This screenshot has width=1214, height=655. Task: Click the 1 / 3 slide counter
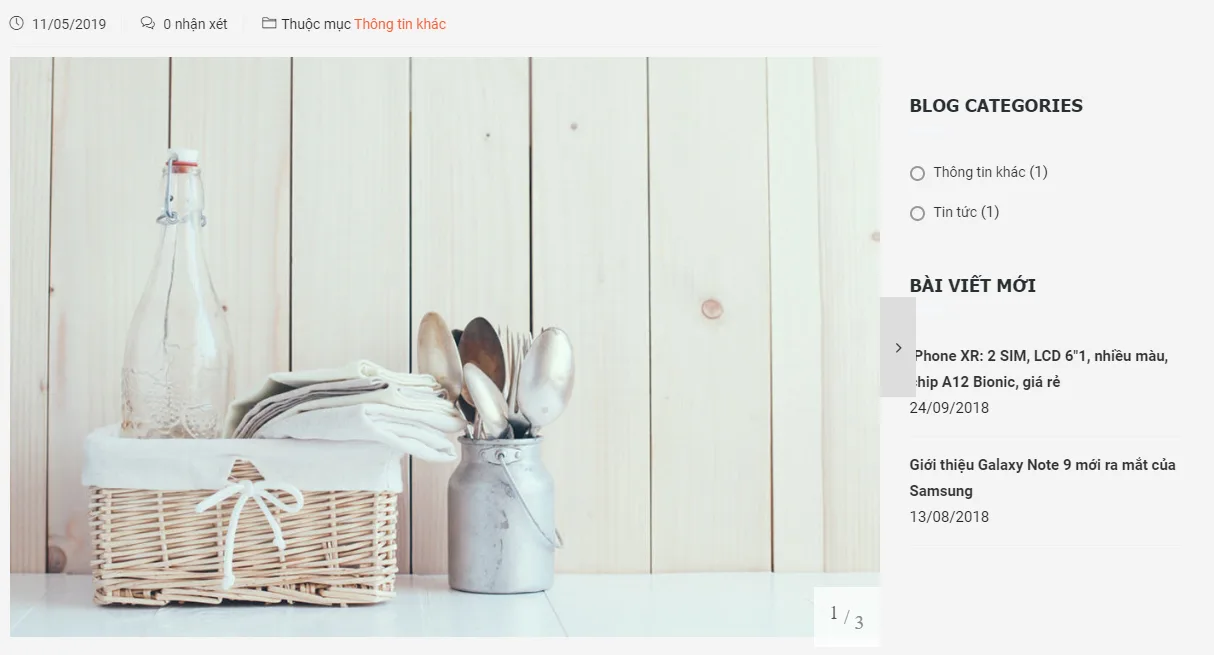[847, 617]
